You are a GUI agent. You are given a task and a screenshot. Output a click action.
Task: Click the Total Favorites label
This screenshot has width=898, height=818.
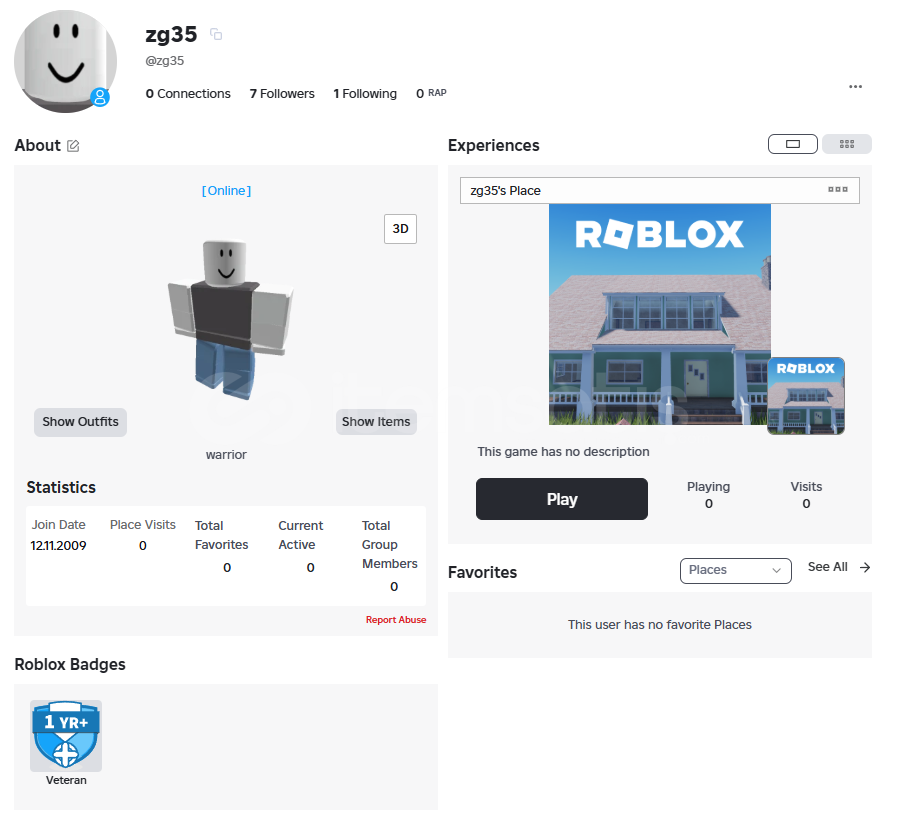click(x=221, y=535)
